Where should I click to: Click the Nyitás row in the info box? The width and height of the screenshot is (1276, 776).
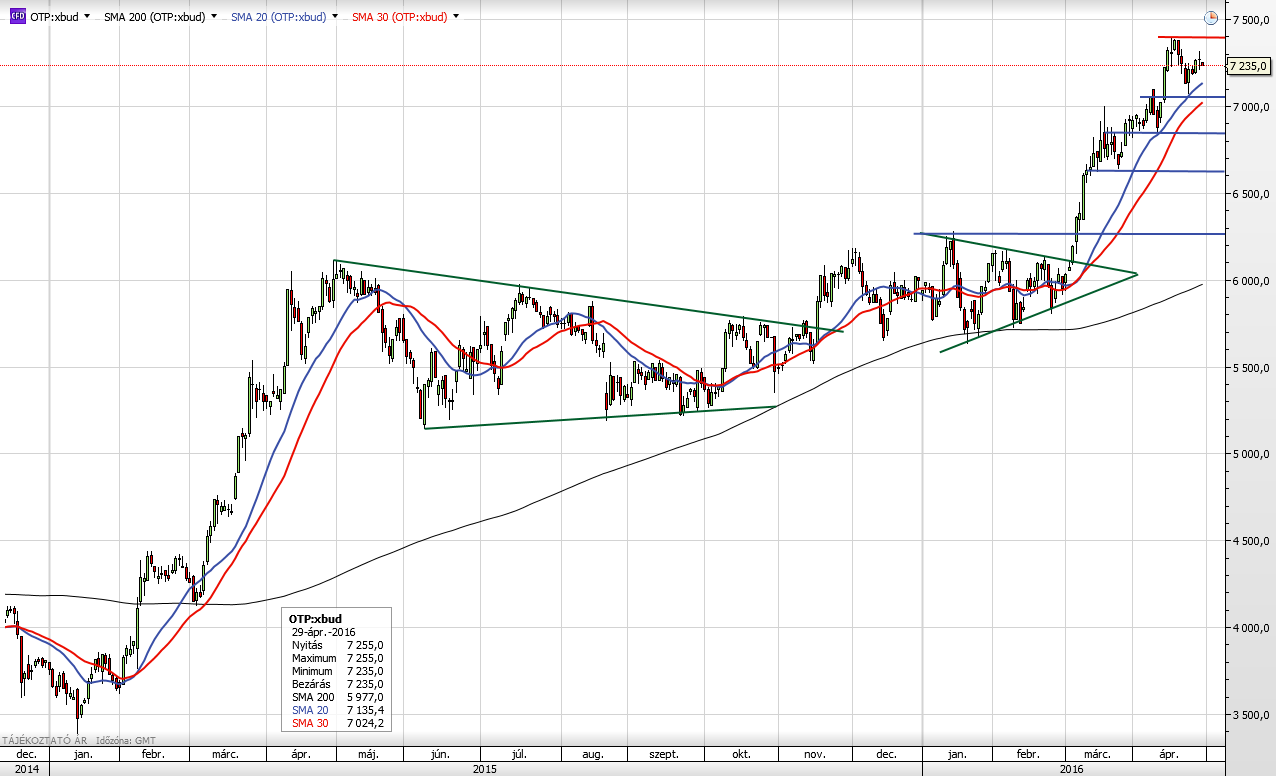(337, 645)
